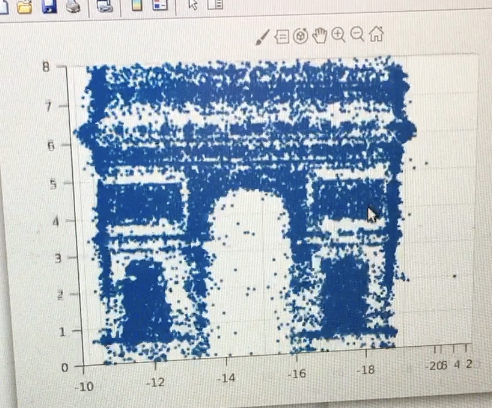The image size is (492, 408).
Task: Toggle the Zoom In magnifier tool
Action: click(x=338, y=35)
